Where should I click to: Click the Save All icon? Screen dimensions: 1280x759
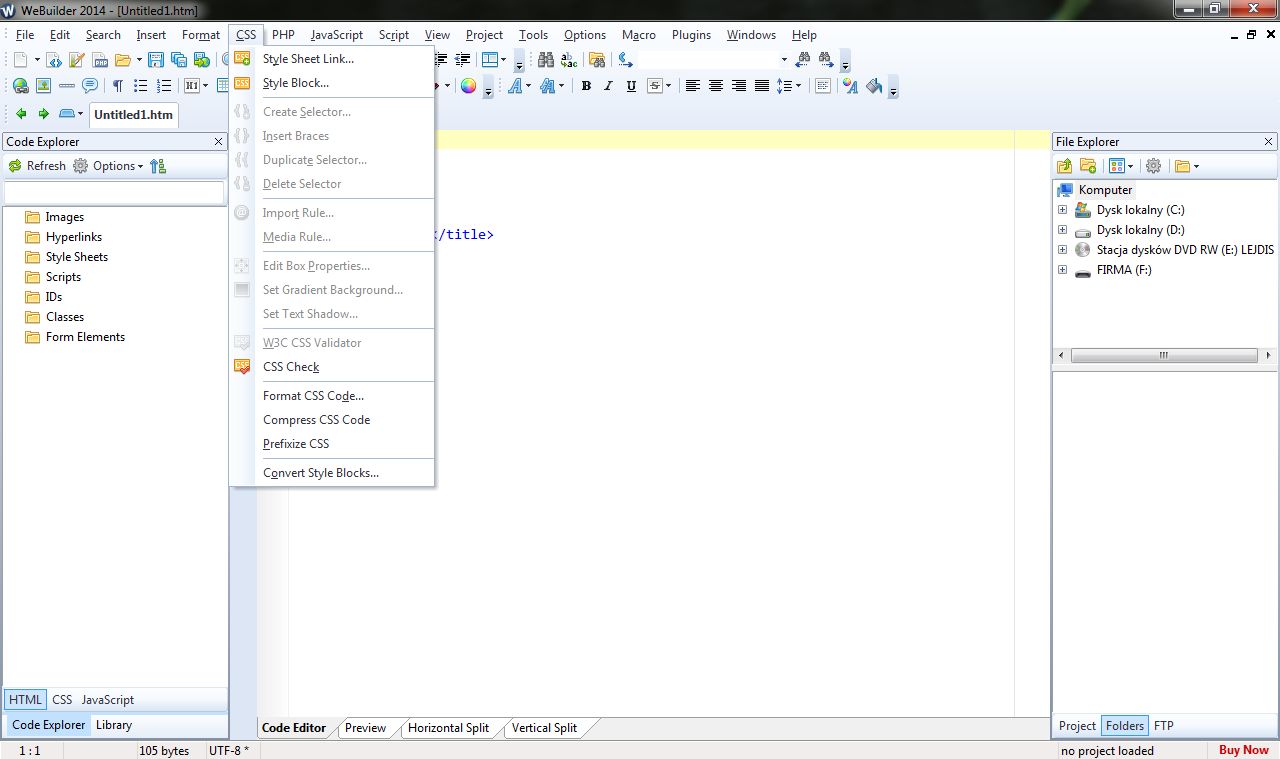pyautogui.click(x=179, y=60)
